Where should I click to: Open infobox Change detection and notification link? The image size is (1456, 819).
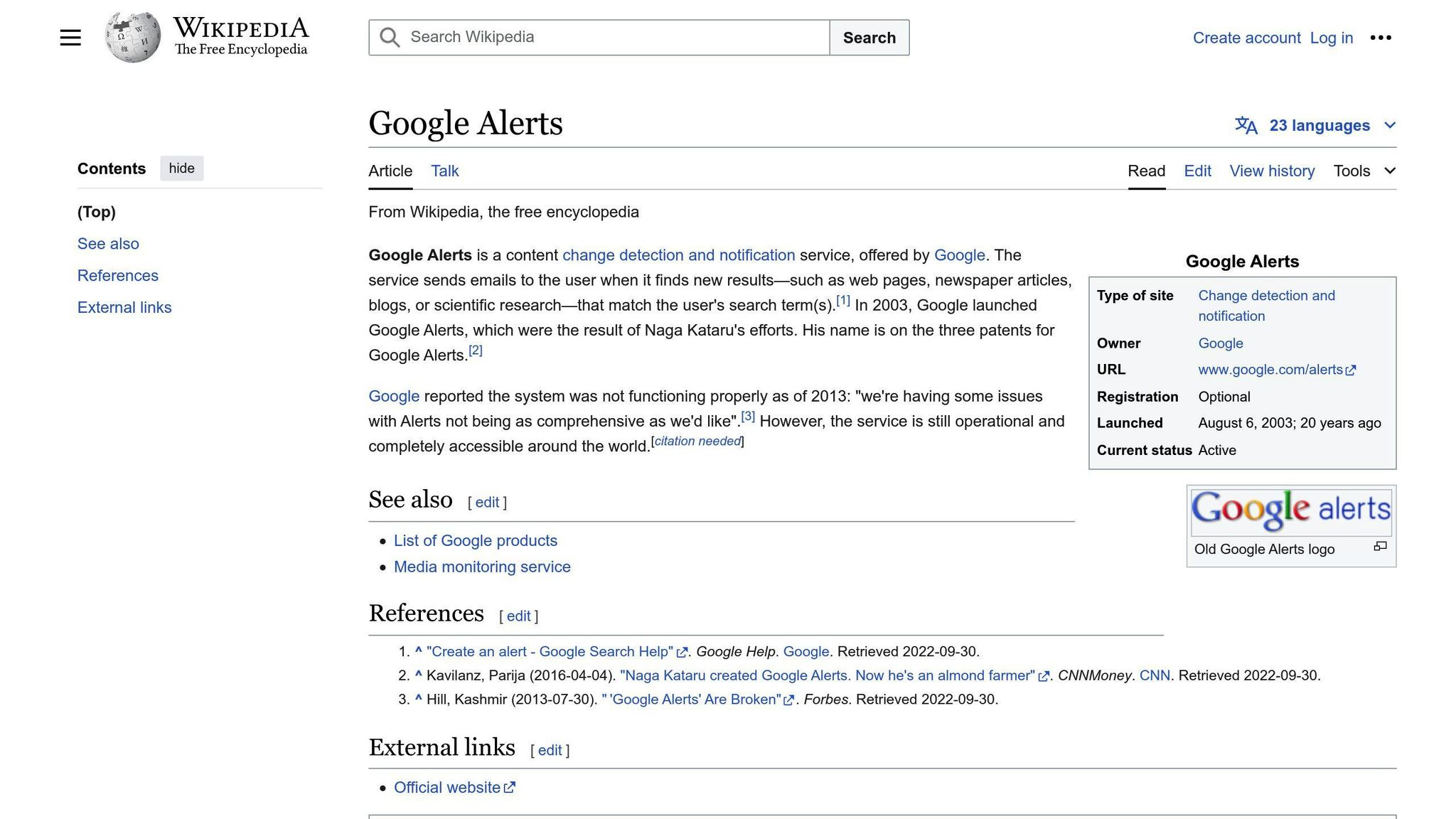[x=1266, y=306]
